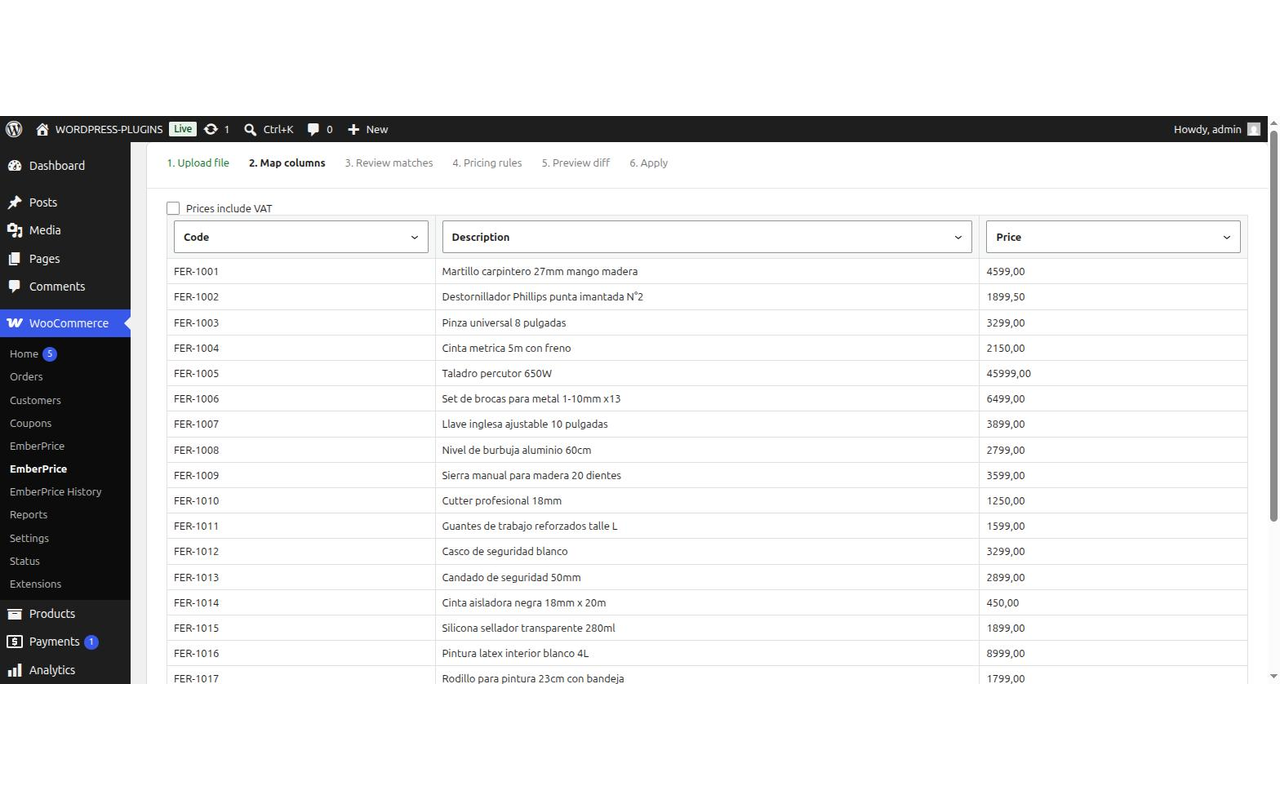
Task: Click description Pinza universal 8 pulgadas
Action: (x=504, y=323)
